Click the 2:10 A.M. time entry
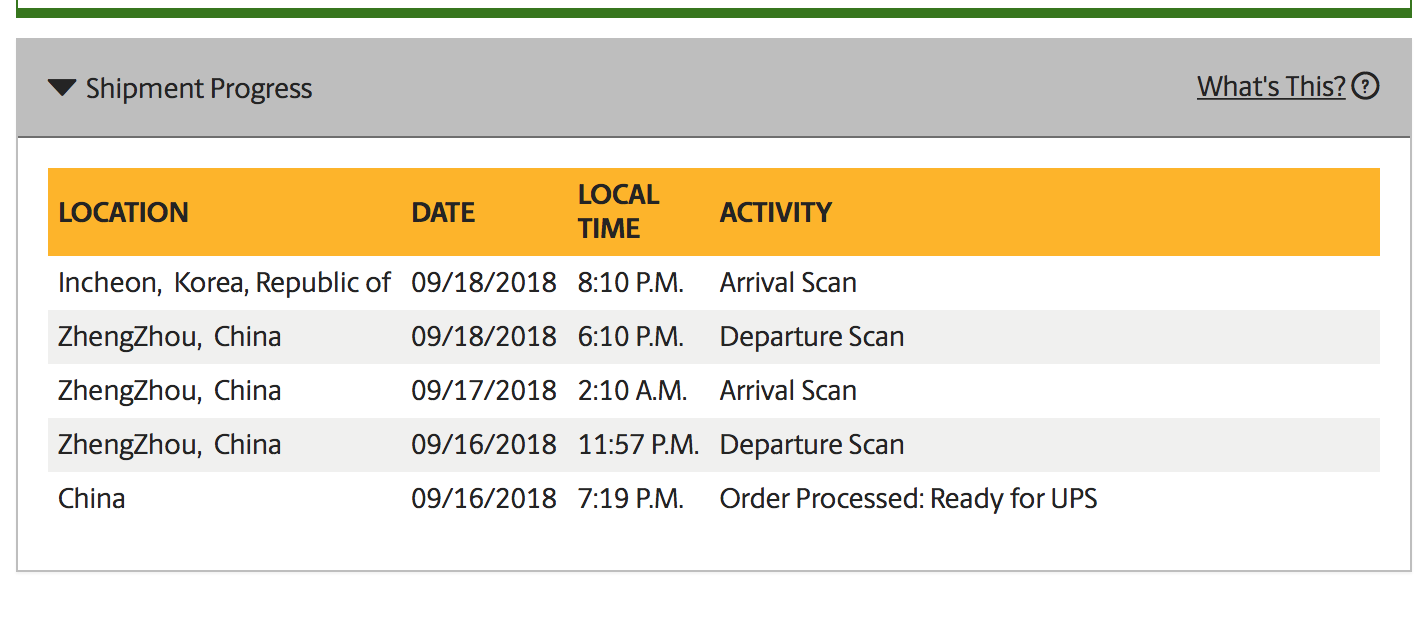Viewport: 1420px width, 618px height. (x=632, y=391)
